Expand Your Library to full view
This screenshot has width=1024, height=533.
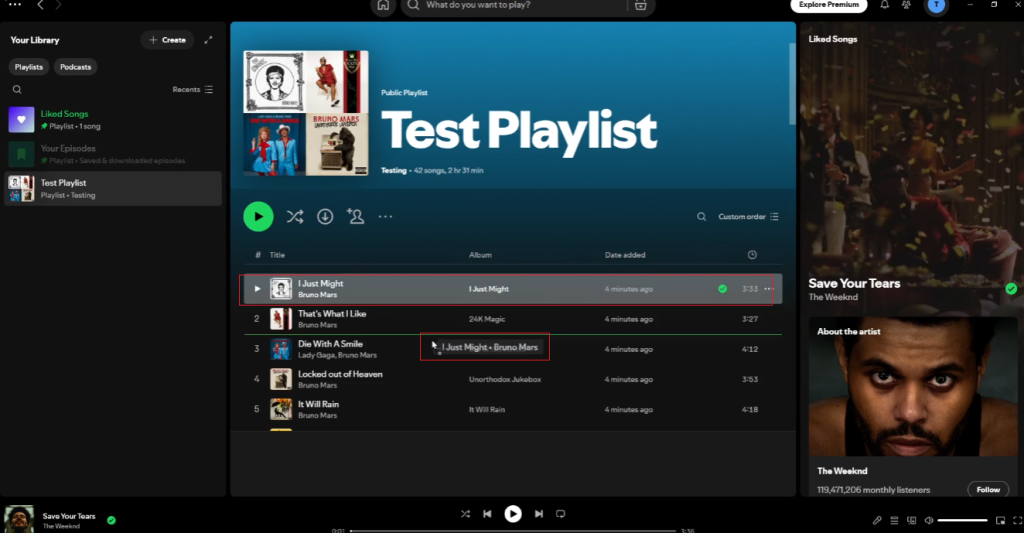click(208, 40)
